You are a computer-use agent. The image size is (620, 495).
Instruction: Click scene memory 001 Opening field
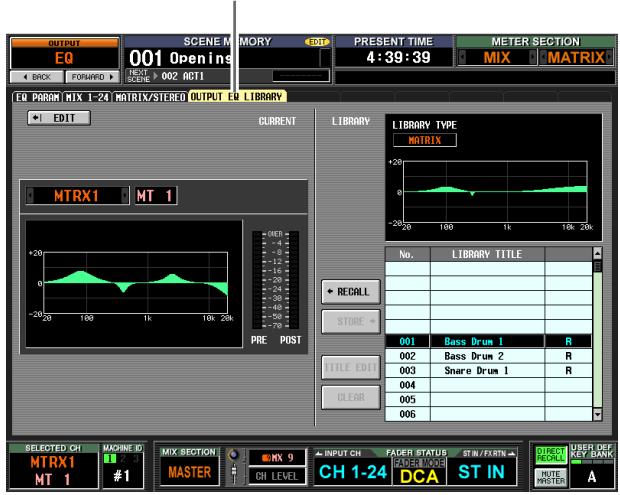221,58
